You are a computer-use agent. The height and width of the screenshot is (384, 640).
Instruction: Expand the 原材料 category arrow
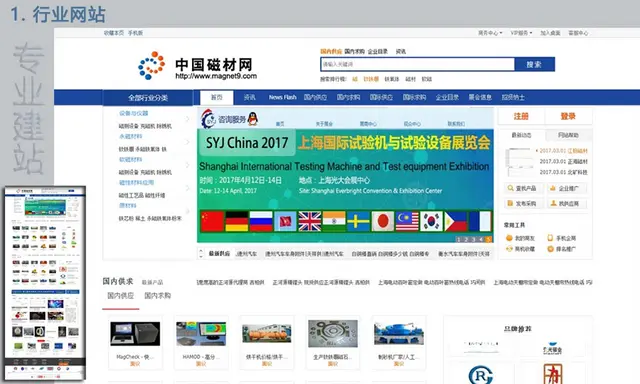tap(188, 211)
